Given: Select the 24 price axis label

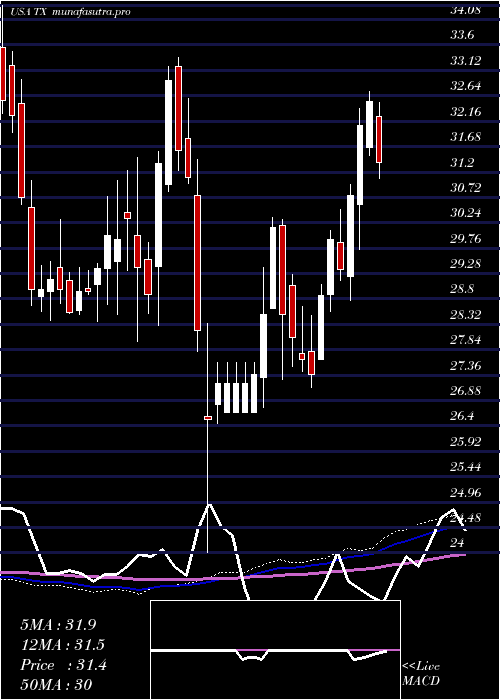Looking at the screenshot, I should 457,543.
